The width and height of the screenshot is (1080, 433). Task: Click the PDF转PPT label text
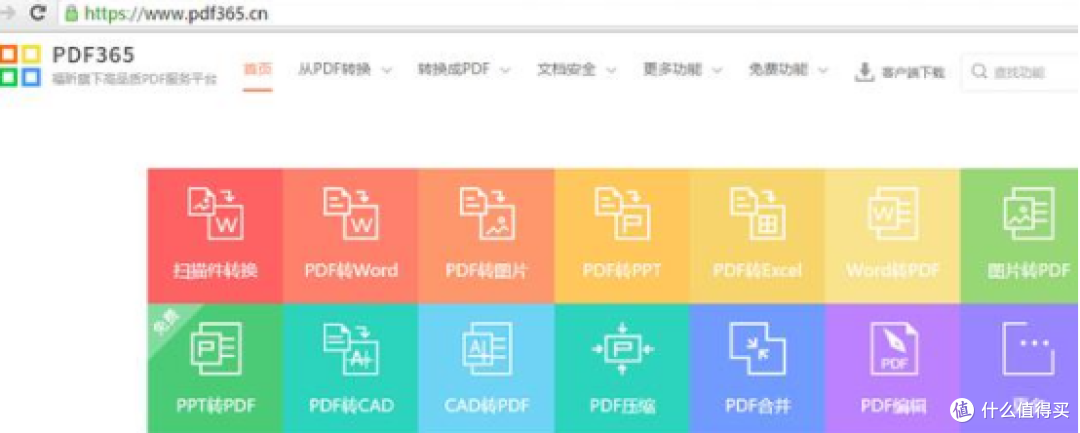coord(622,271)
